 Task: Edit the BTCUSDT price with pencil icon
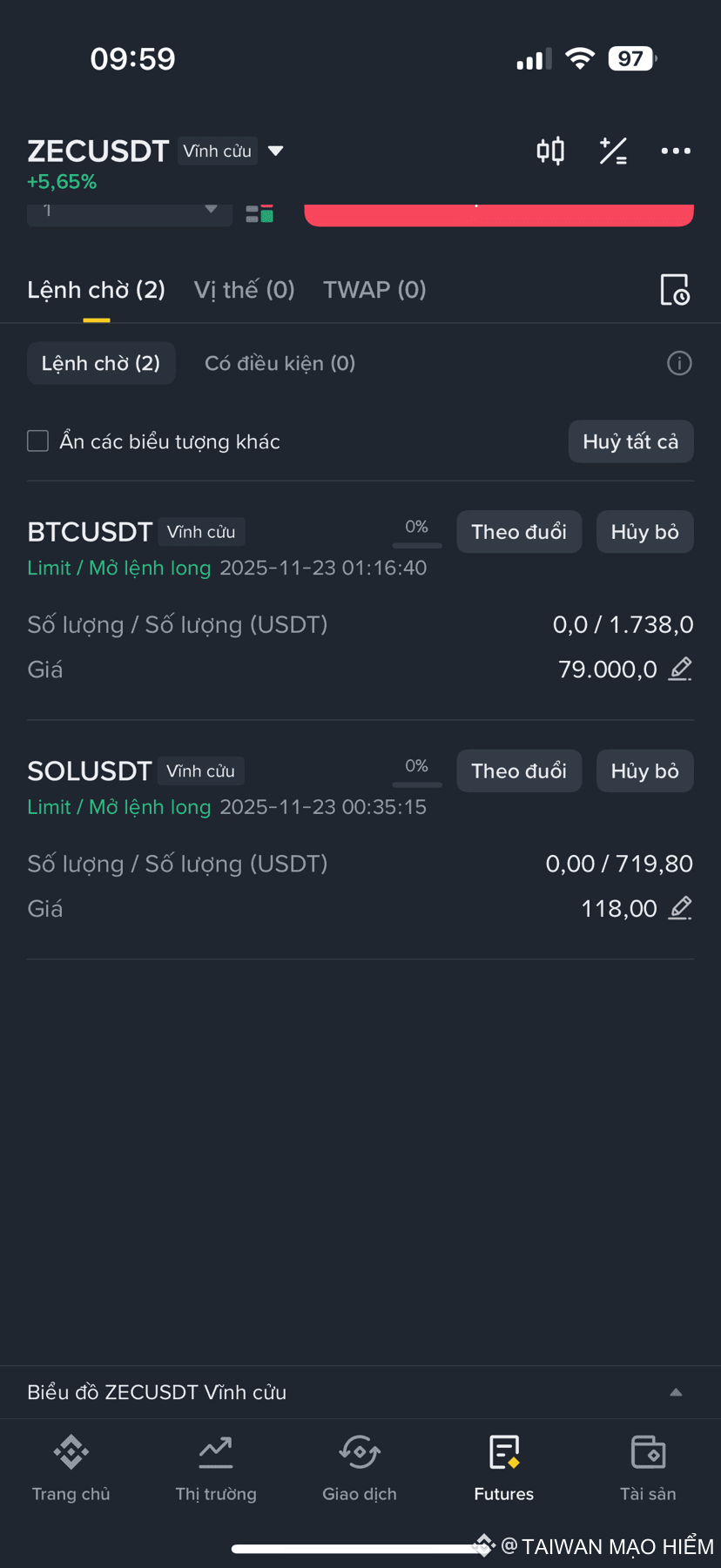coord(680,669)
